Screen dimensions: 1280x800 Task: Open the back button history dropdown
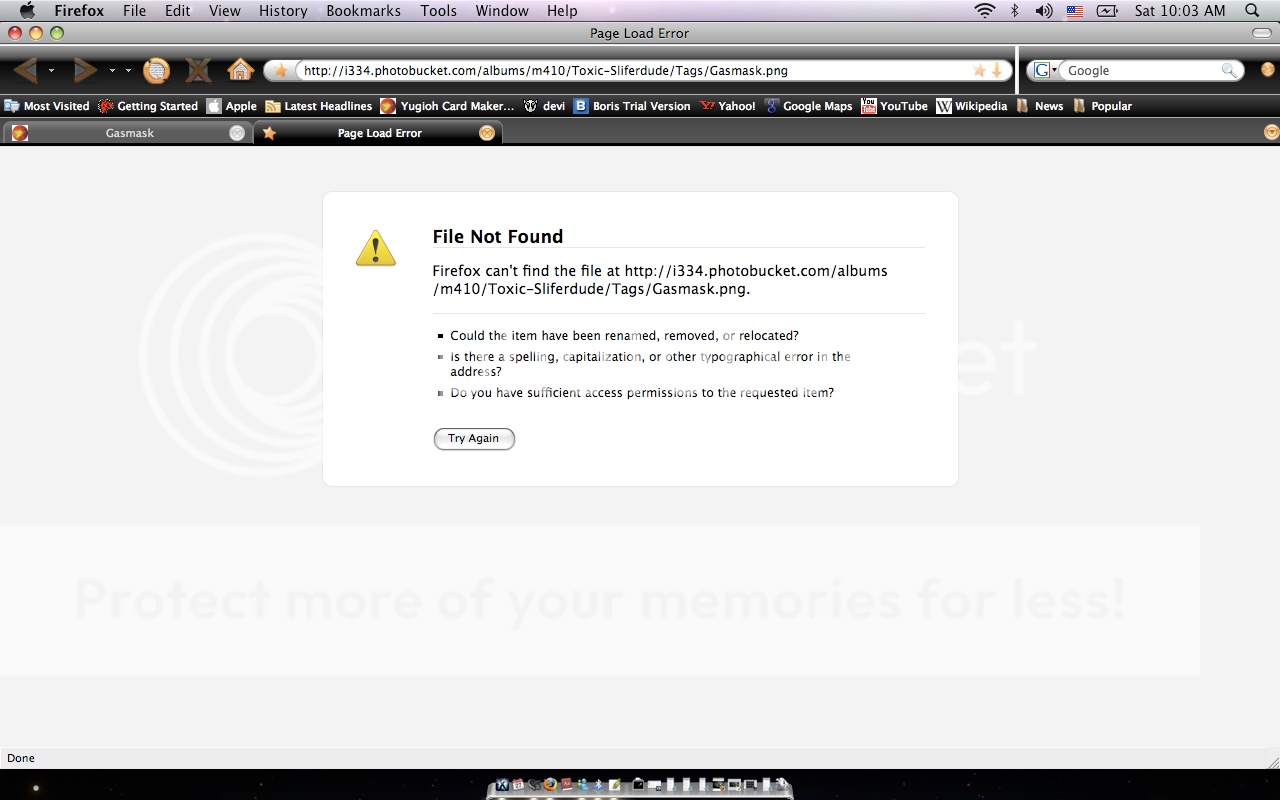tap(52, 70)
